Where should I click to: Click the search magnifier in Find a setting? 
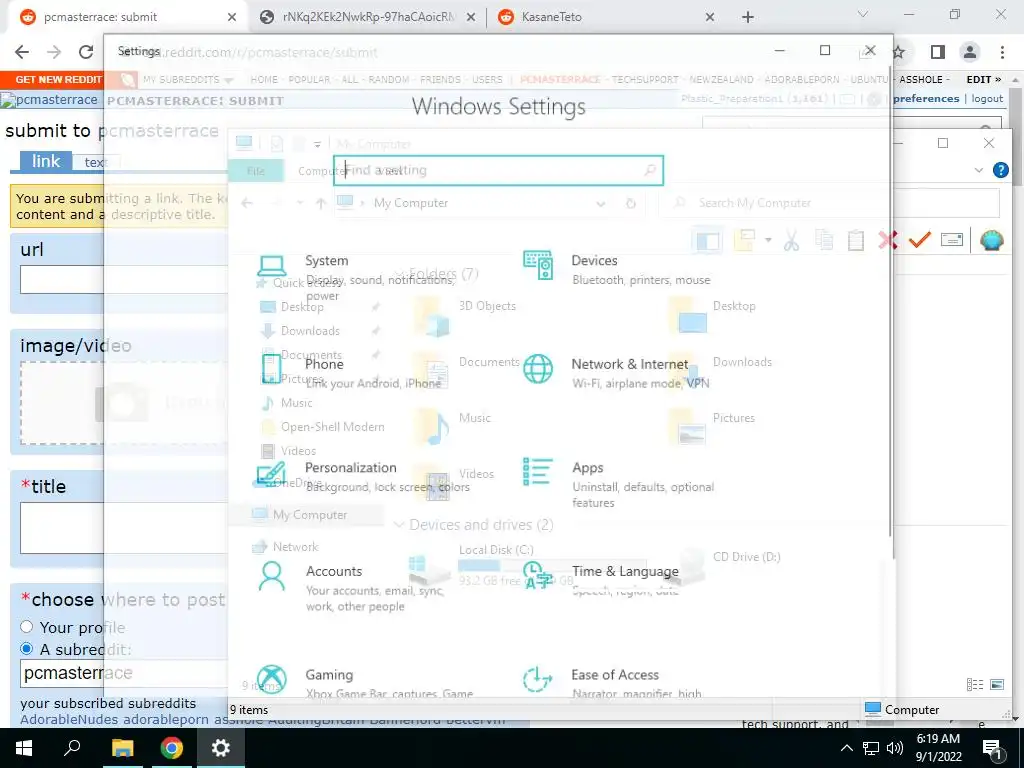tap(650, 170)
